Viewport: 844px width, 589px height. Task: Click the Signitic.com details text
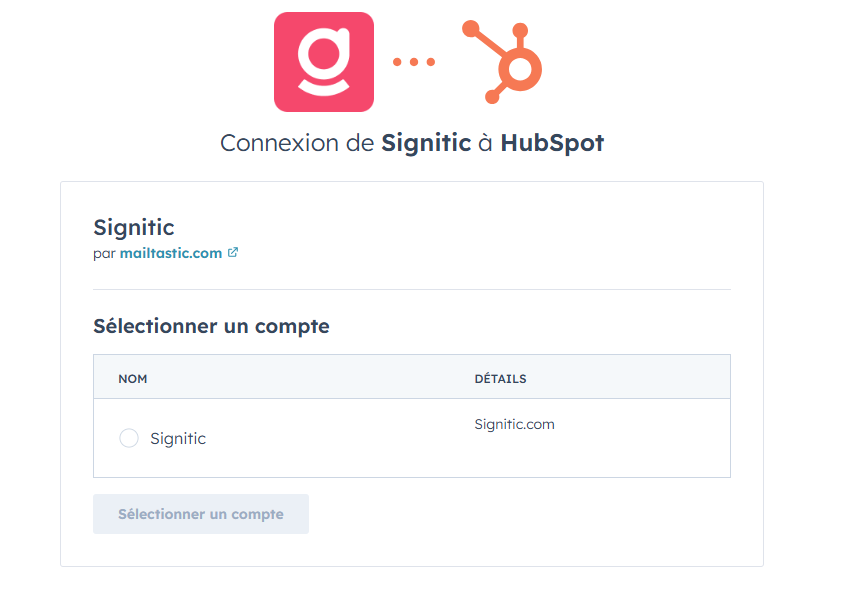coord(514,424)
